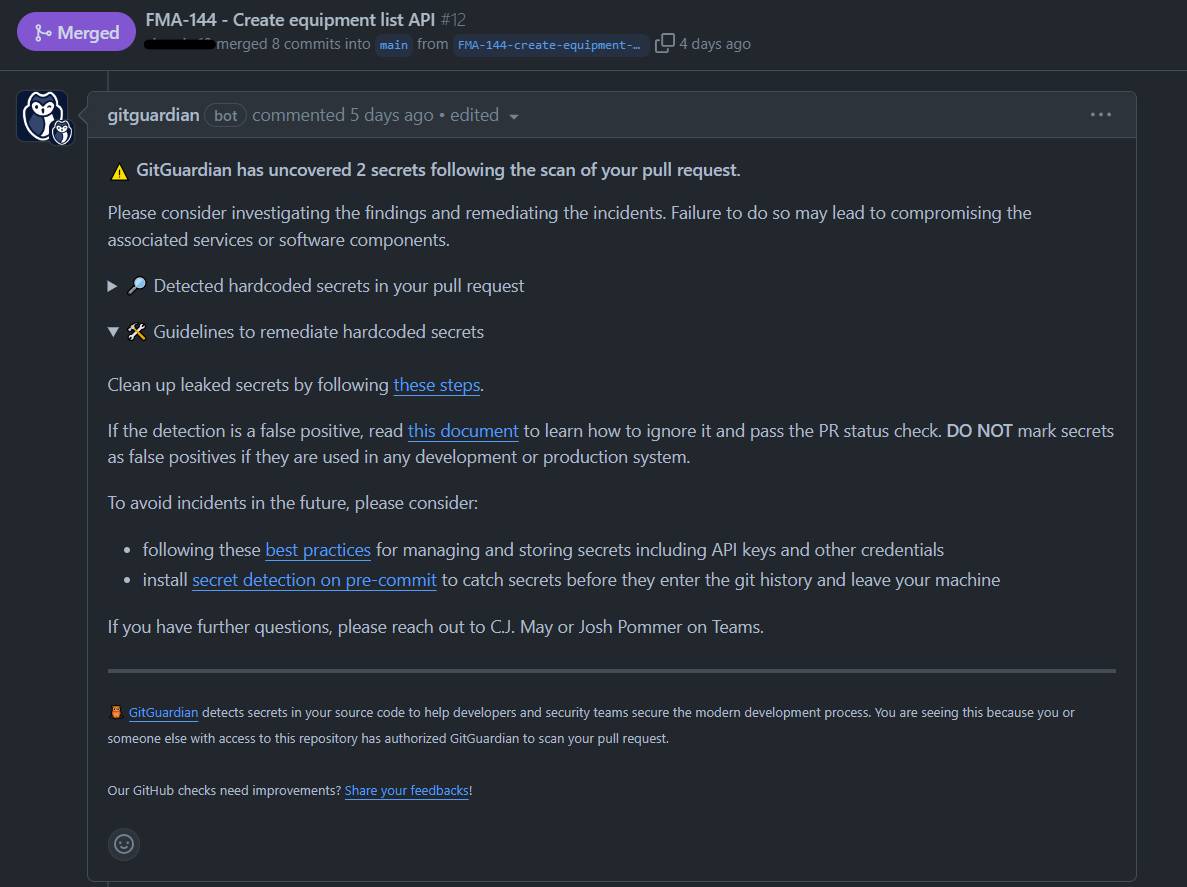Collapse the Guidelines to remediate section
This screenshot has width=1187, height=887.
(113, 331)
